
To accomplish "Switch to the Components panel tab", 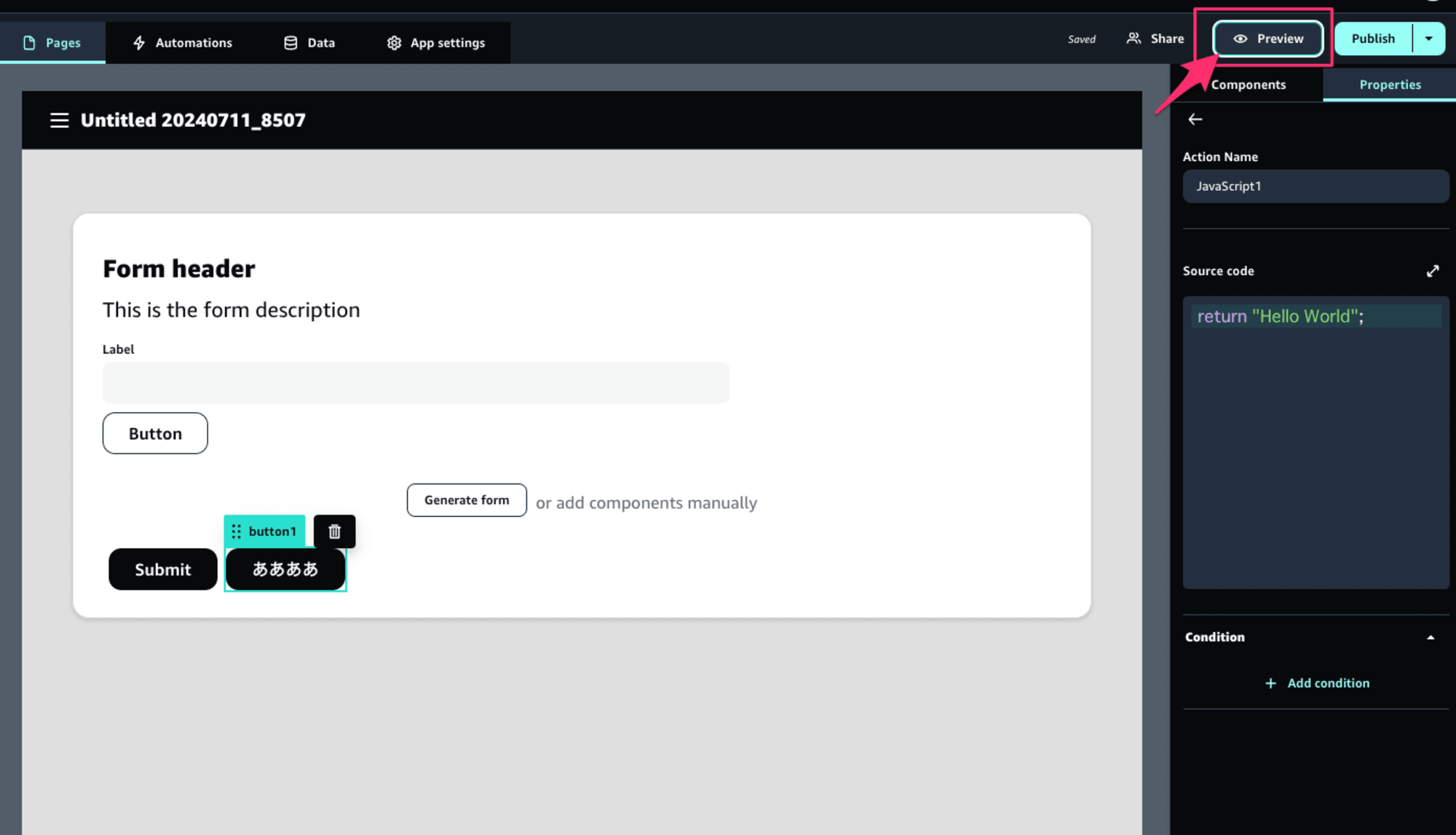I will click(1247, 84).
